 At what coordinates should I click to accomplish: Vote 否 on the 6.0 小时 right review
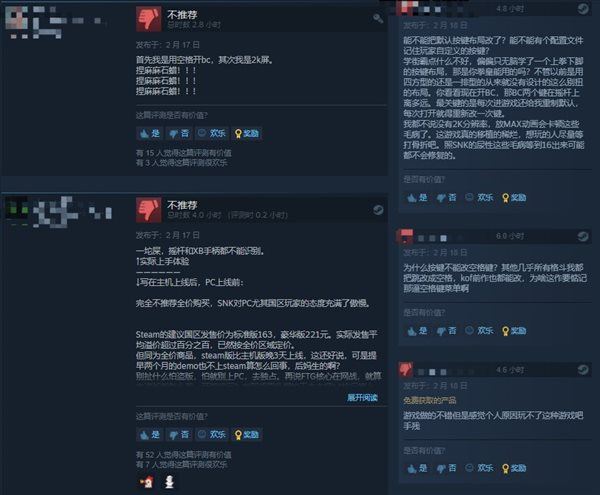click(447, 331)
